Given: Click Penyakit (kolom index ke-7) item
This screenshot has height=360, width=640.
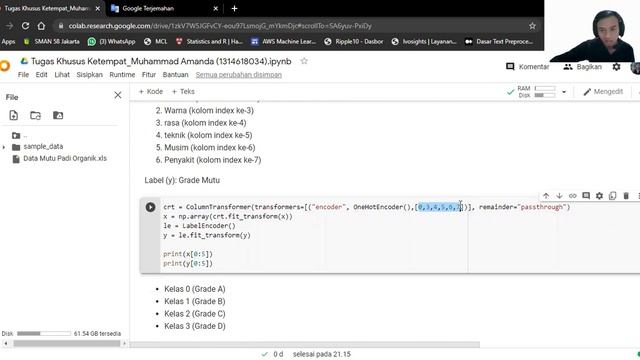Looking at the screenshot, I should coord(212,160).
